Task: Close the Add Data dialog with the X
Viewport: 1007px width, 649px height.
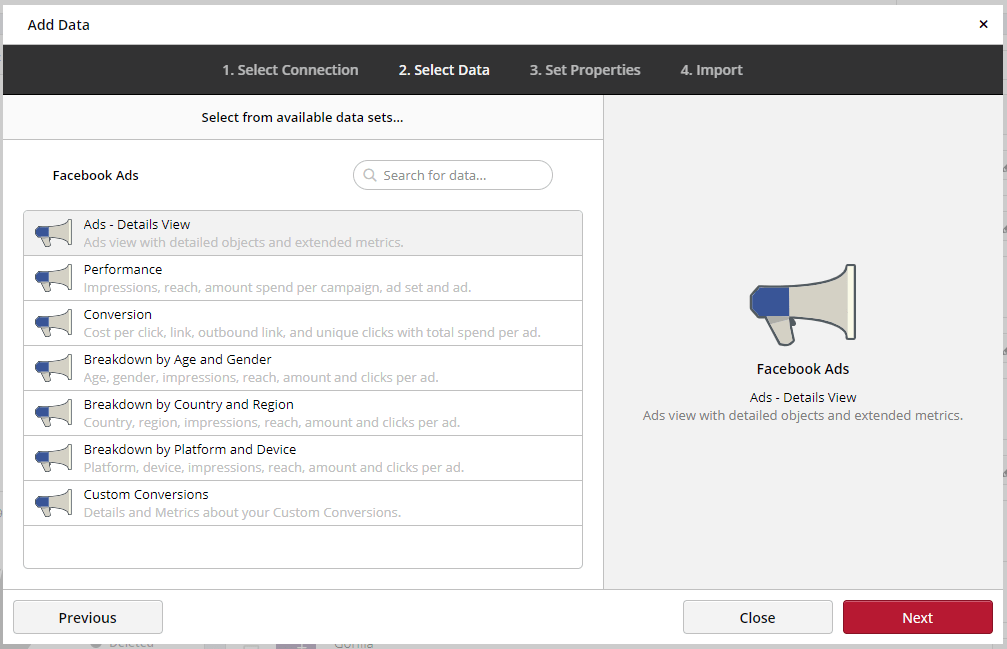Action: click(x=983, y=24)
